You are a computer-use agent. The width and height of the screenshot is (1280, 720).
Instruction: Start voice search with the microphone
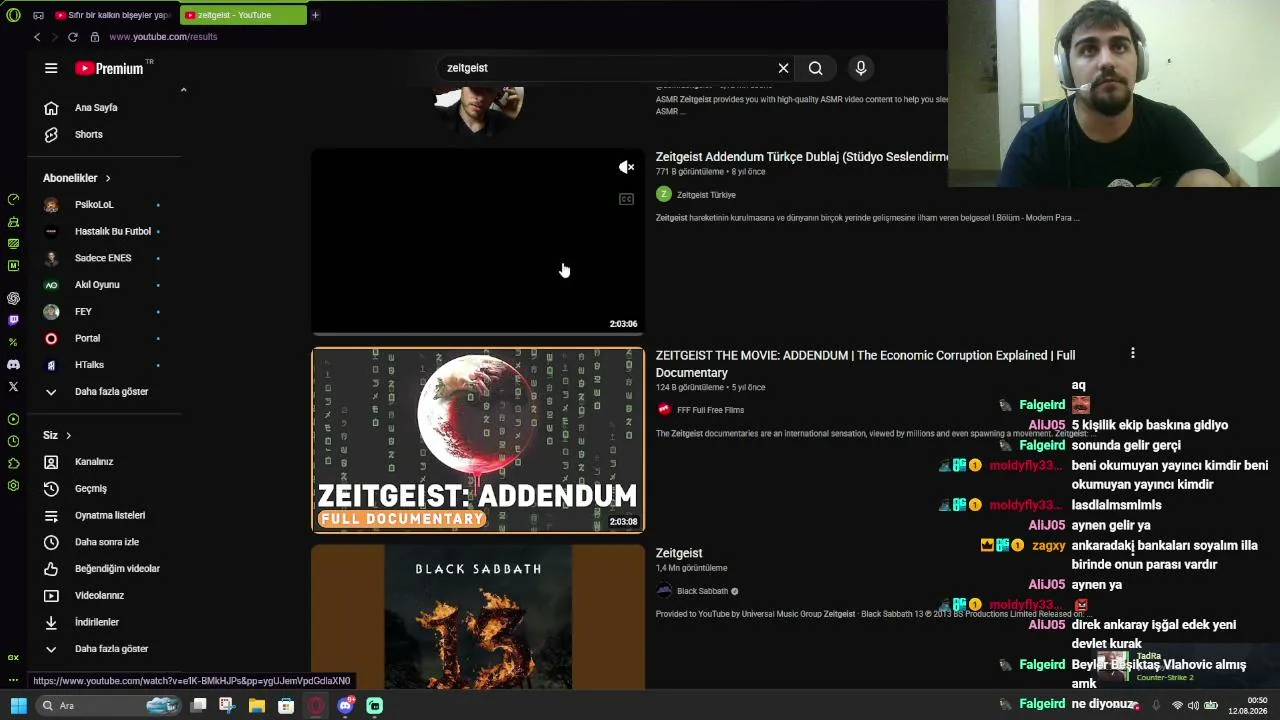tap(860, 68)
